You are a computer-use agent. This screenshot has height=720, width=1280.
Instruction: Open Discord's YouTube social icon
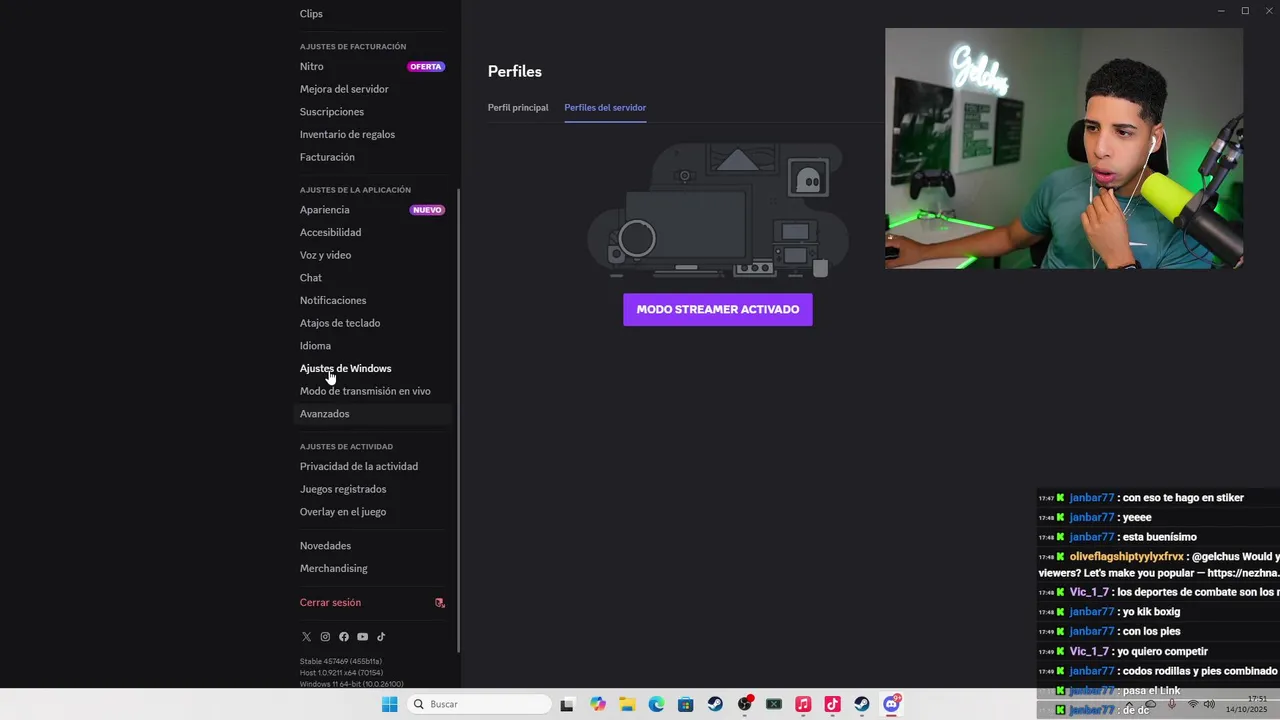point(362,637)
